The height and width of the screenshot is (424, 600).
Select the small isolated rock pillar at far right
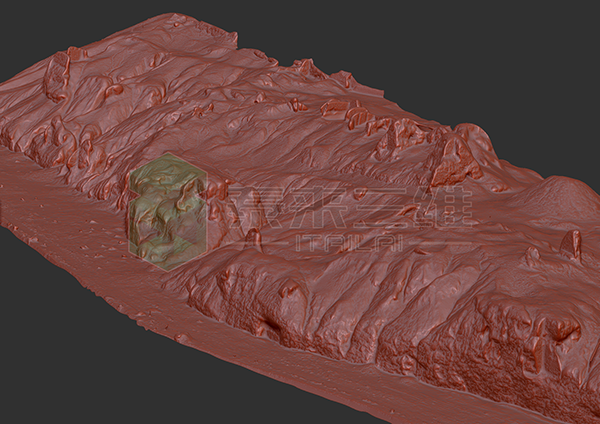point(571,244)
